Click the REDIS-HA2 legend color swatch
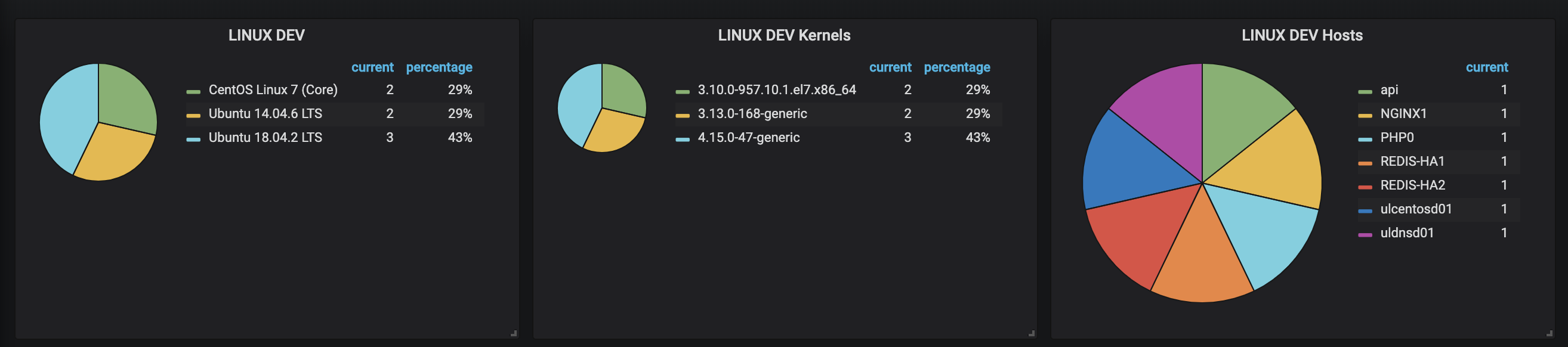The image size is (1568, 347). pyautogui.click(x=1365, y=187)
